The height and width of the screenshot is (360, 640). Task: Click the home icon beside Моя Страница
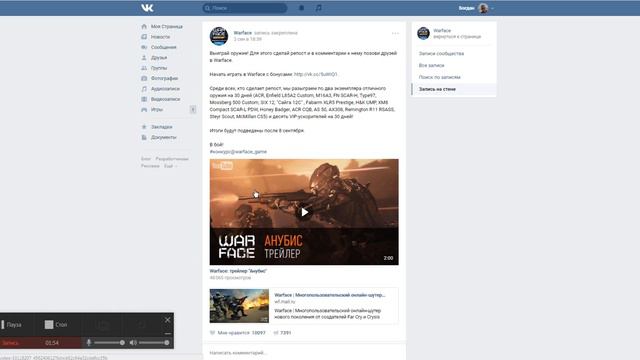pyautogui.click(x=144, y=27)
